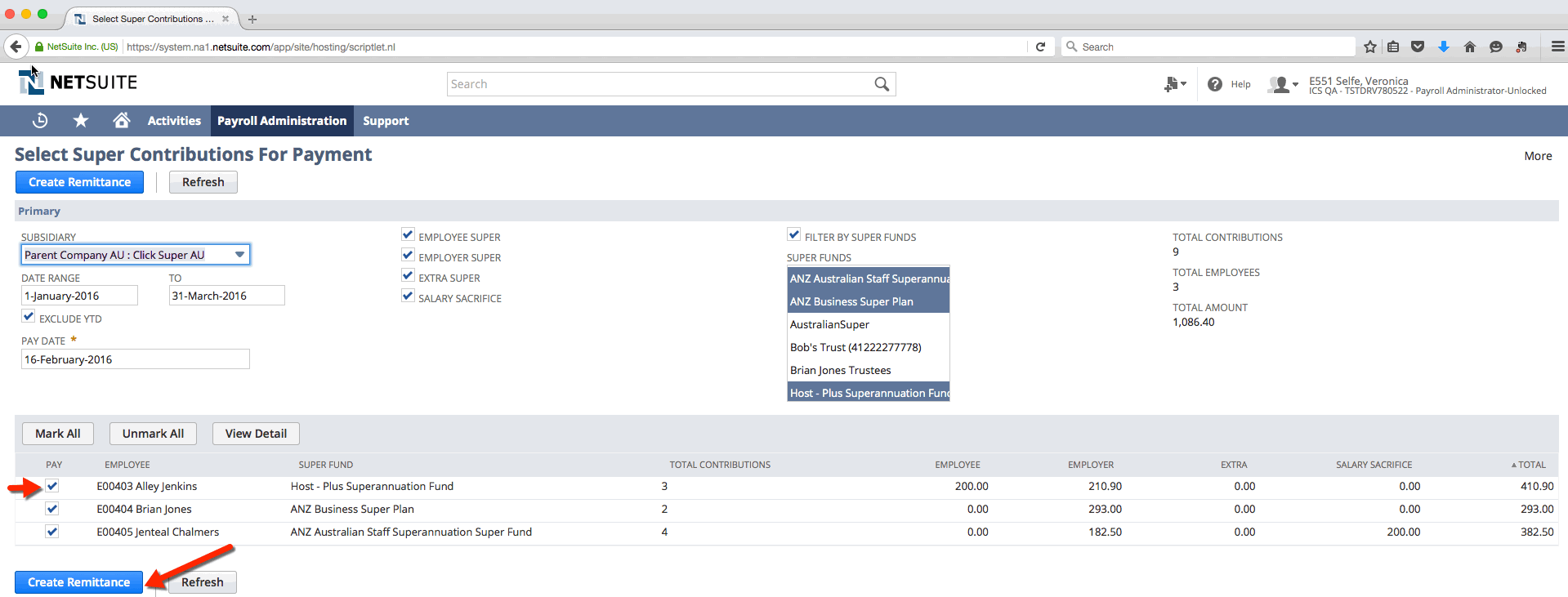
Task: Select the Select Super Contributions browser tab
Action: [152, 19]
